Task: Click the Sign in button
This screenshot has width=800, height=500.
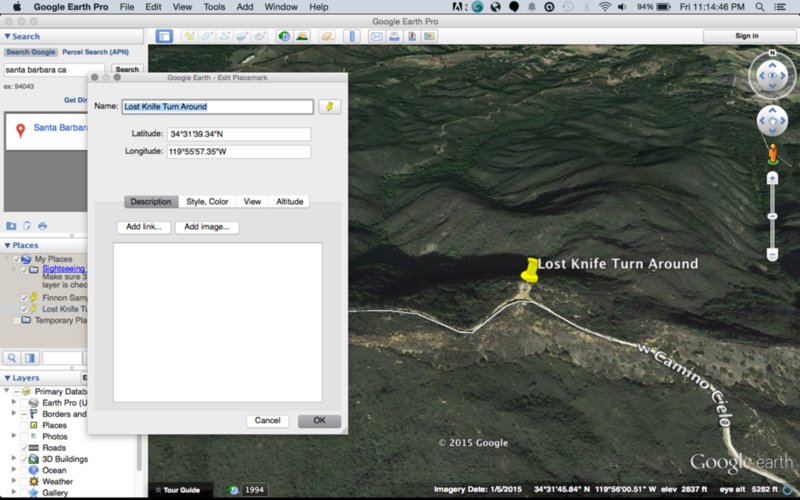Action: [x=747, y=36]
